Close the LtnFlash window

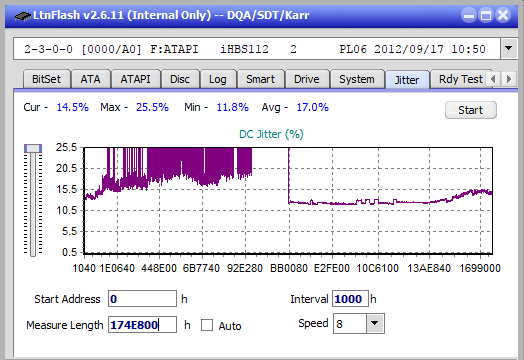coord(503,15)
